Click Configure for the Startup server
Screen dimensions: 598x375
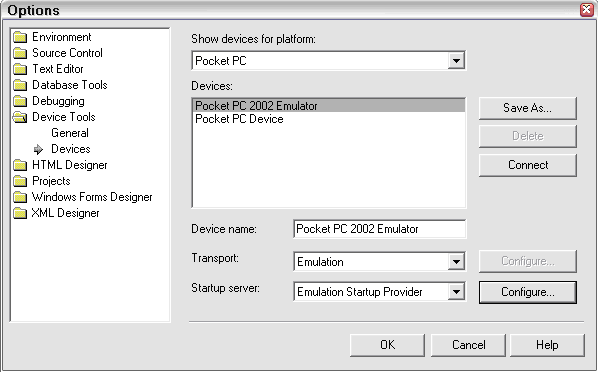click(527, 292)
